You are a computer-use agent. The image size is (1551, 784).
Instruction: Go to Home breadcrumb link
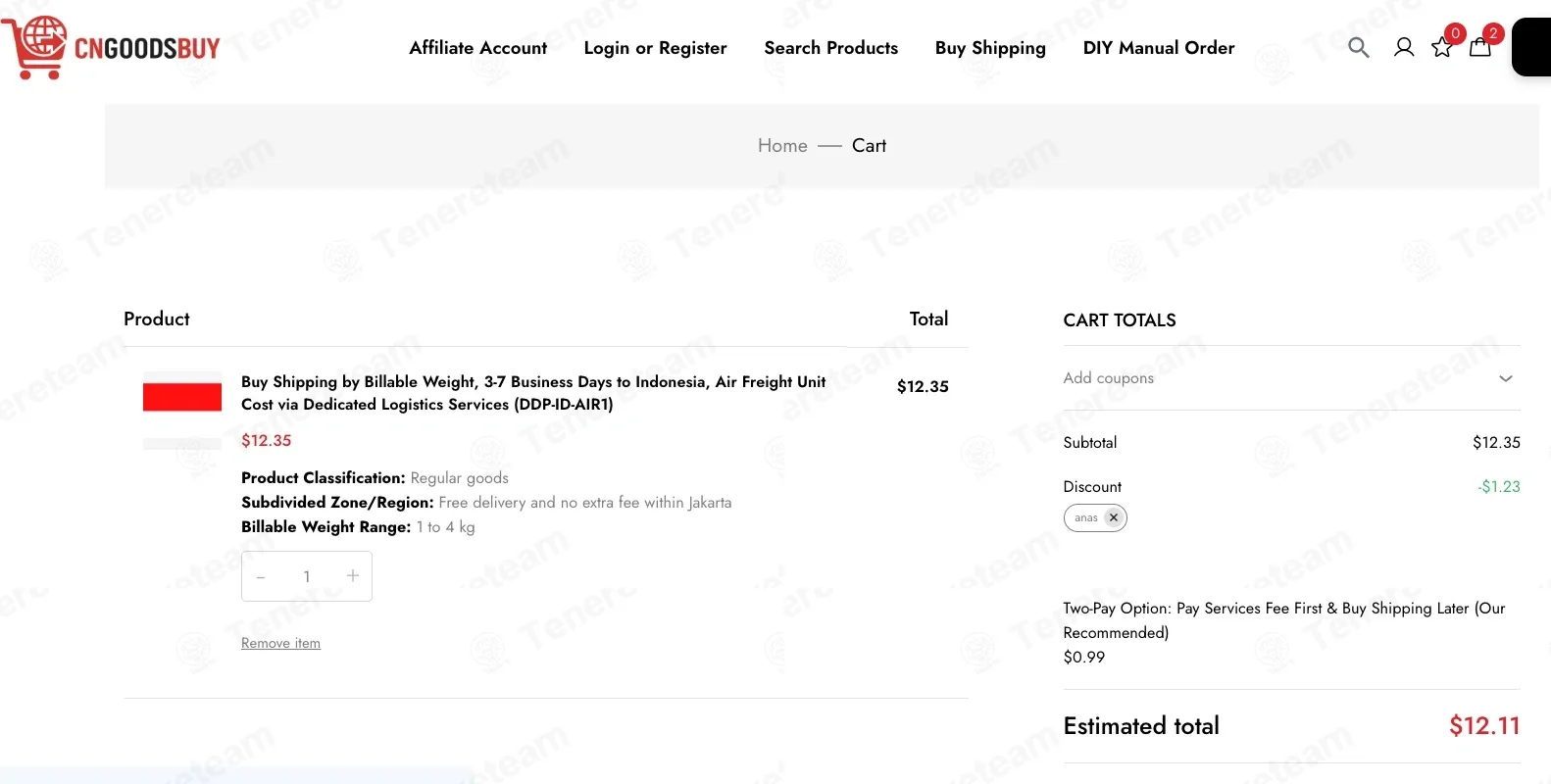point(782,145)
